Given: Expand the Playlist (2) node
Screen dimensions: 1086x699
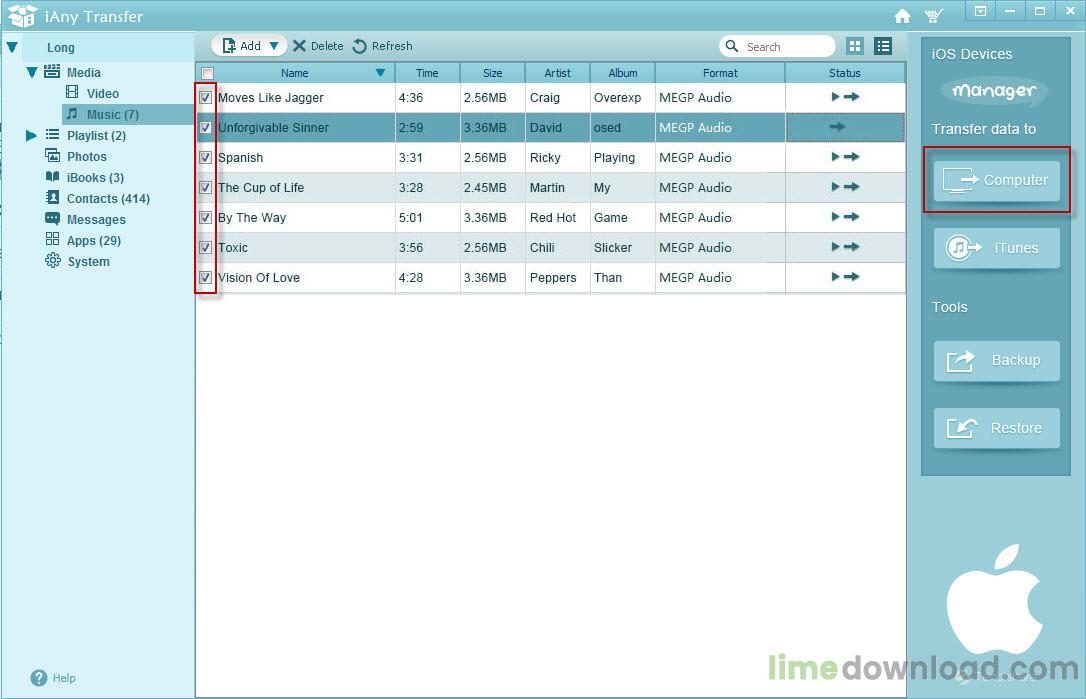Looking at the screenshot, I should 31,135.
